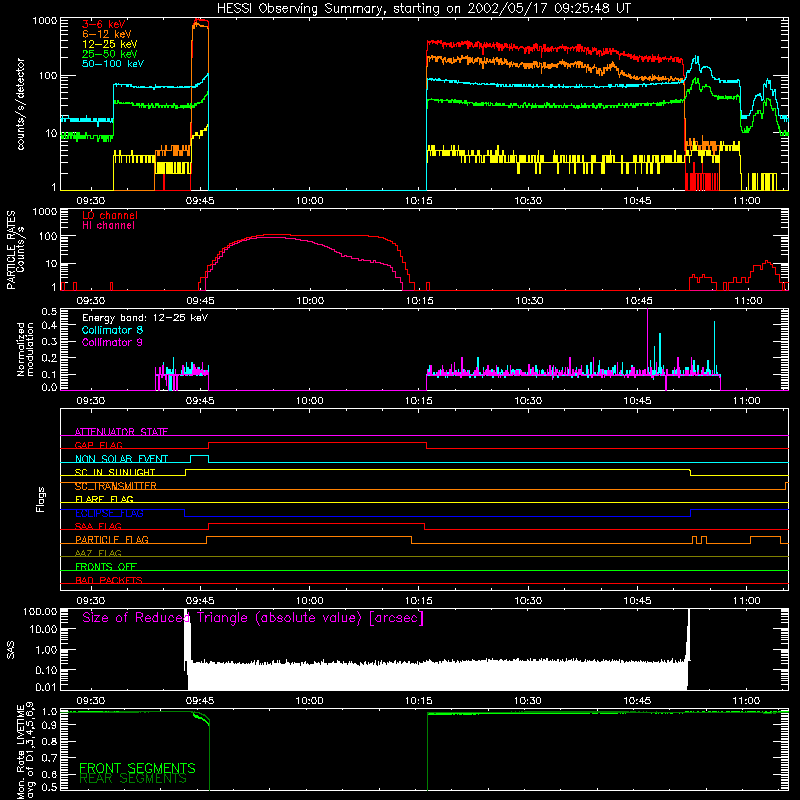The height and width of the screenshot is (800, 800).
Task: Select the HI channel legend label
Action: click(108, 225)
